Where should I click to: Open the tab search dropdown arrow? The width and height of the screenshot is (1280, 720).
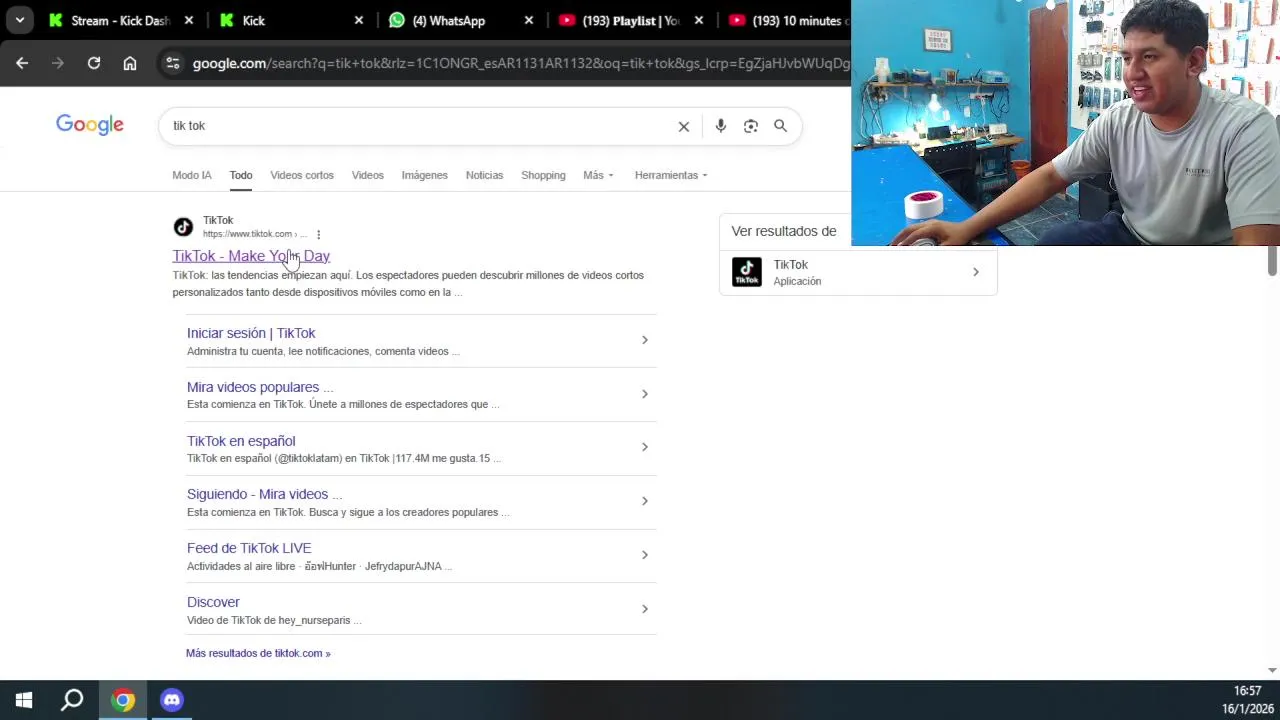(19, 20)
